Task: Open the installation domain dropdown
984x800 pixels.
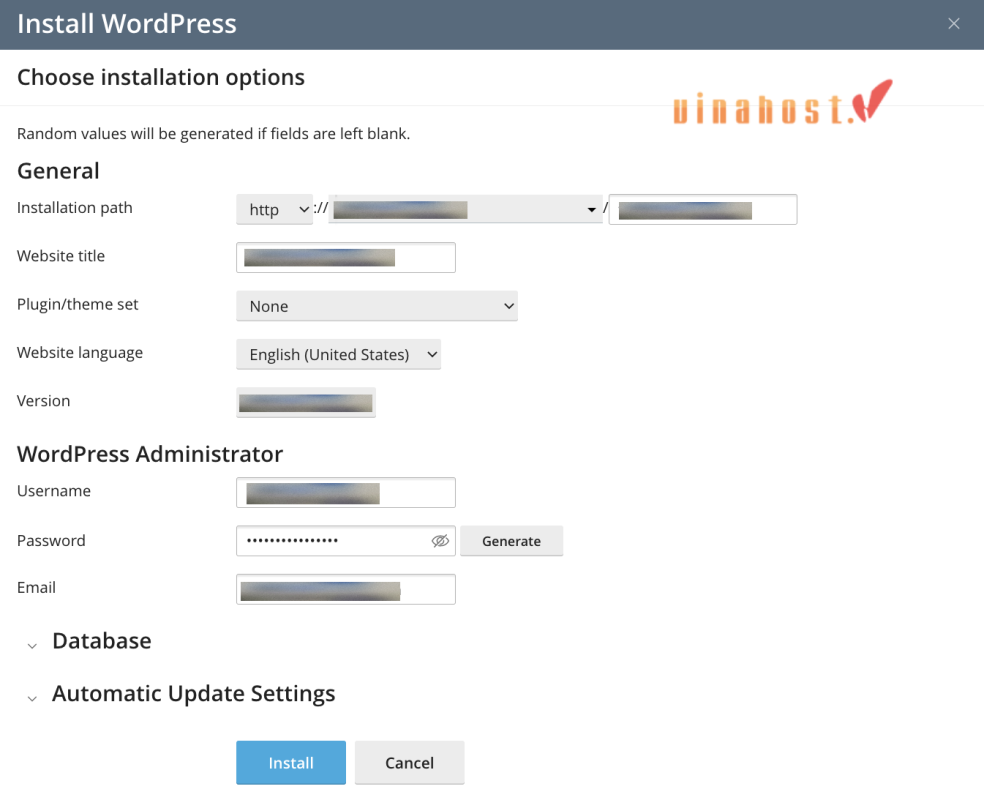Action: (x=465, y=210)
